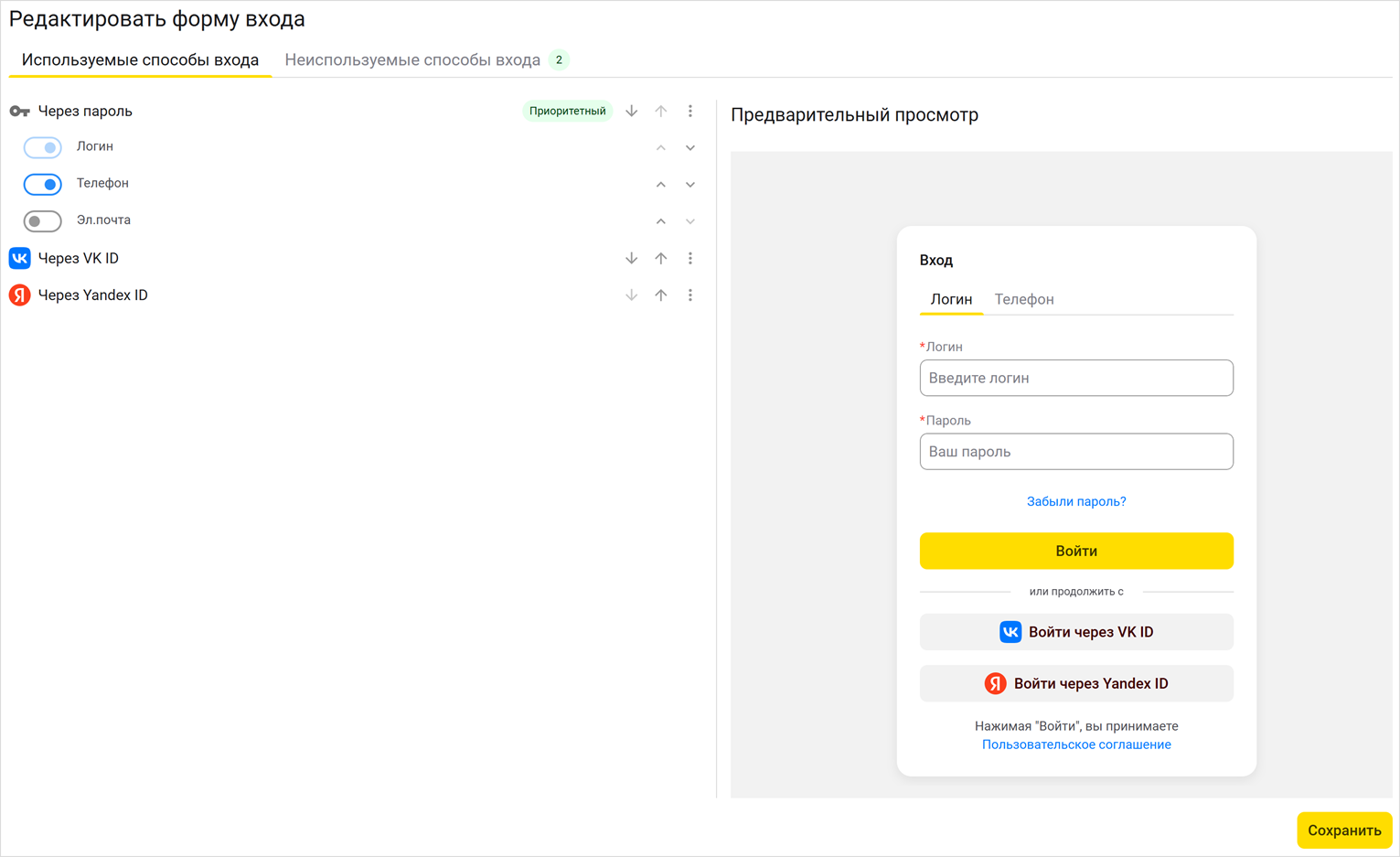Move Yandex ID method down
This screenshot has width=1400, height=857.
[631, 295]
